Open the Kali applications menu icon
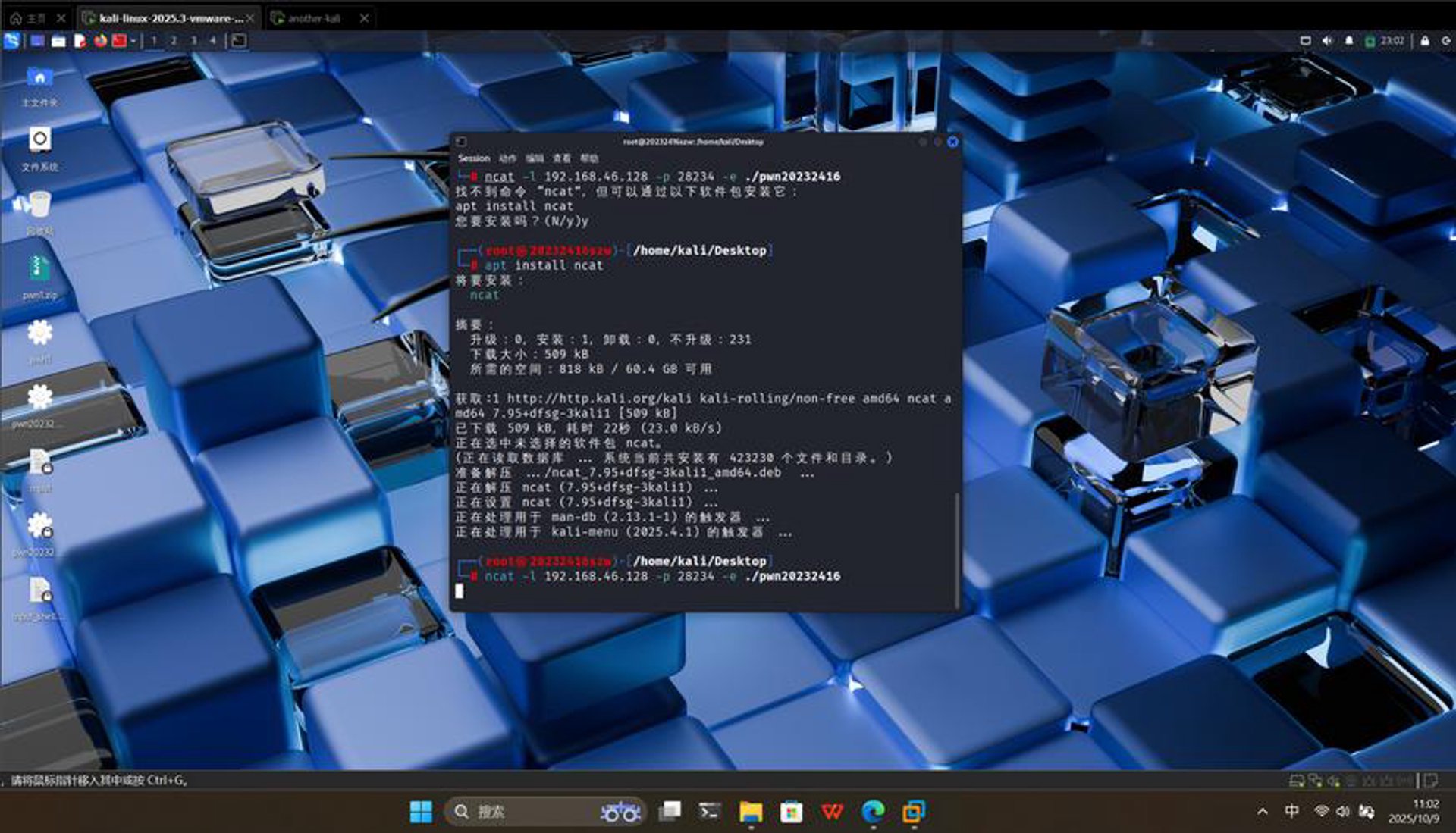 point(12,41)
